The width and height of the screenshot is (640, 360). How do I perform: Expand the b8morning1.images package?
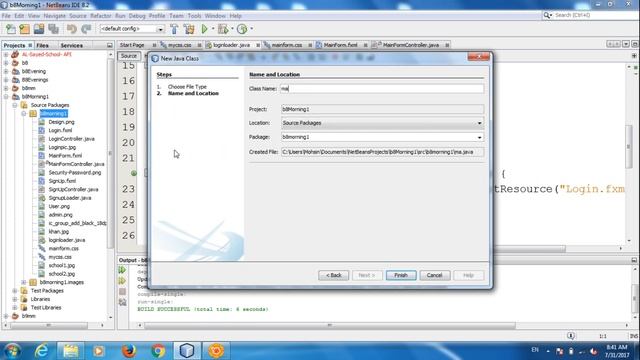24,282
